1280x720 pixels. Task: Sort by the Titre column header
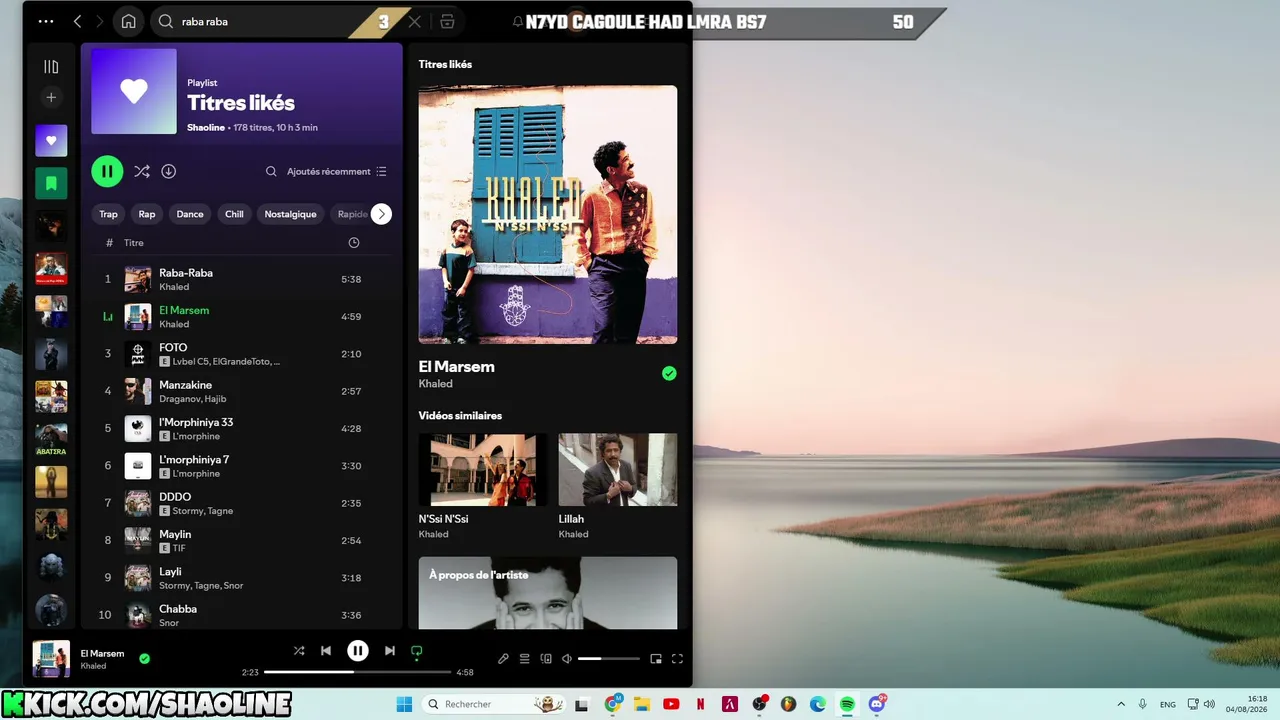pos(134,243)
